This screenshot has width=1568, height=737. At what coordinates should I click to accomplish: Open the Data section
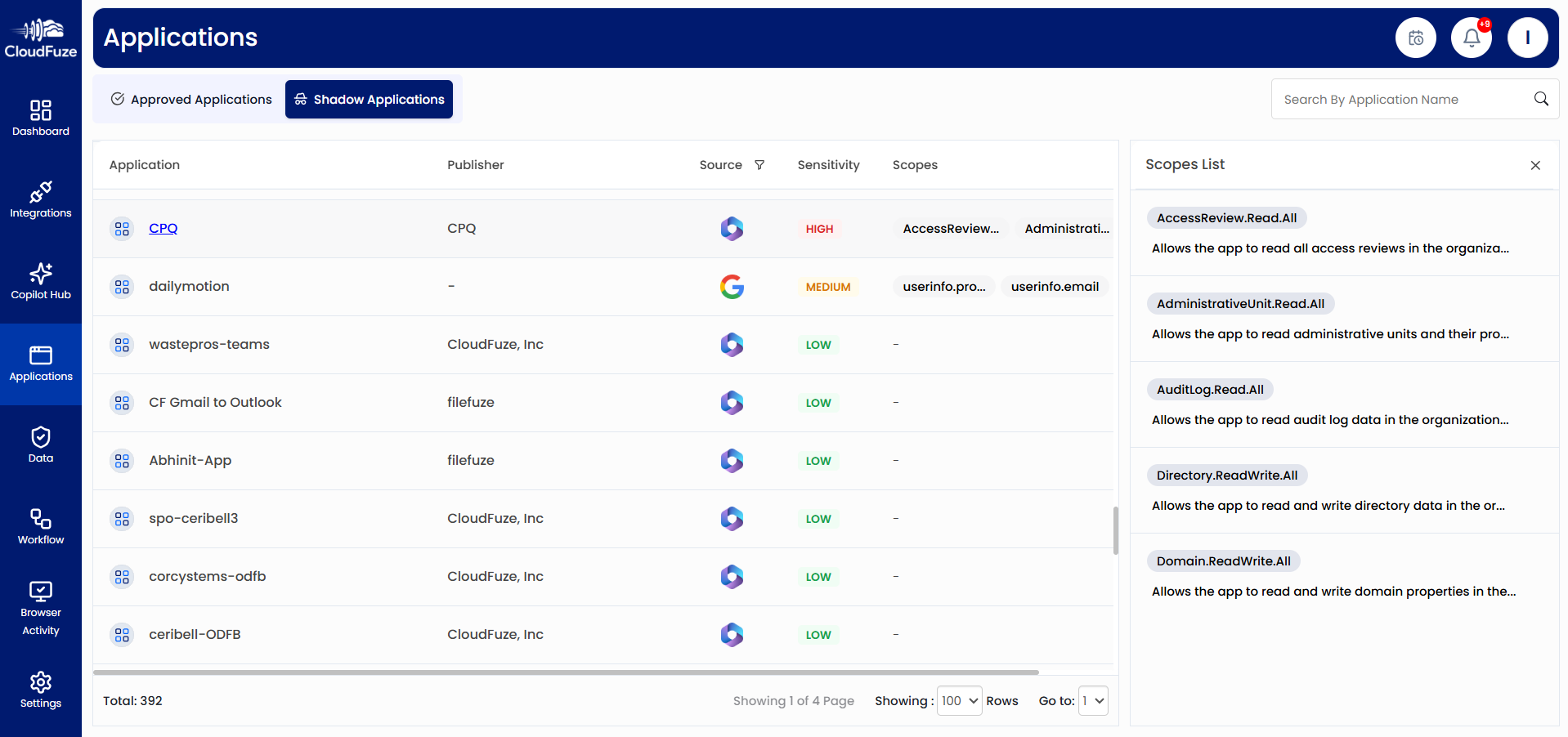coord(40,444)
